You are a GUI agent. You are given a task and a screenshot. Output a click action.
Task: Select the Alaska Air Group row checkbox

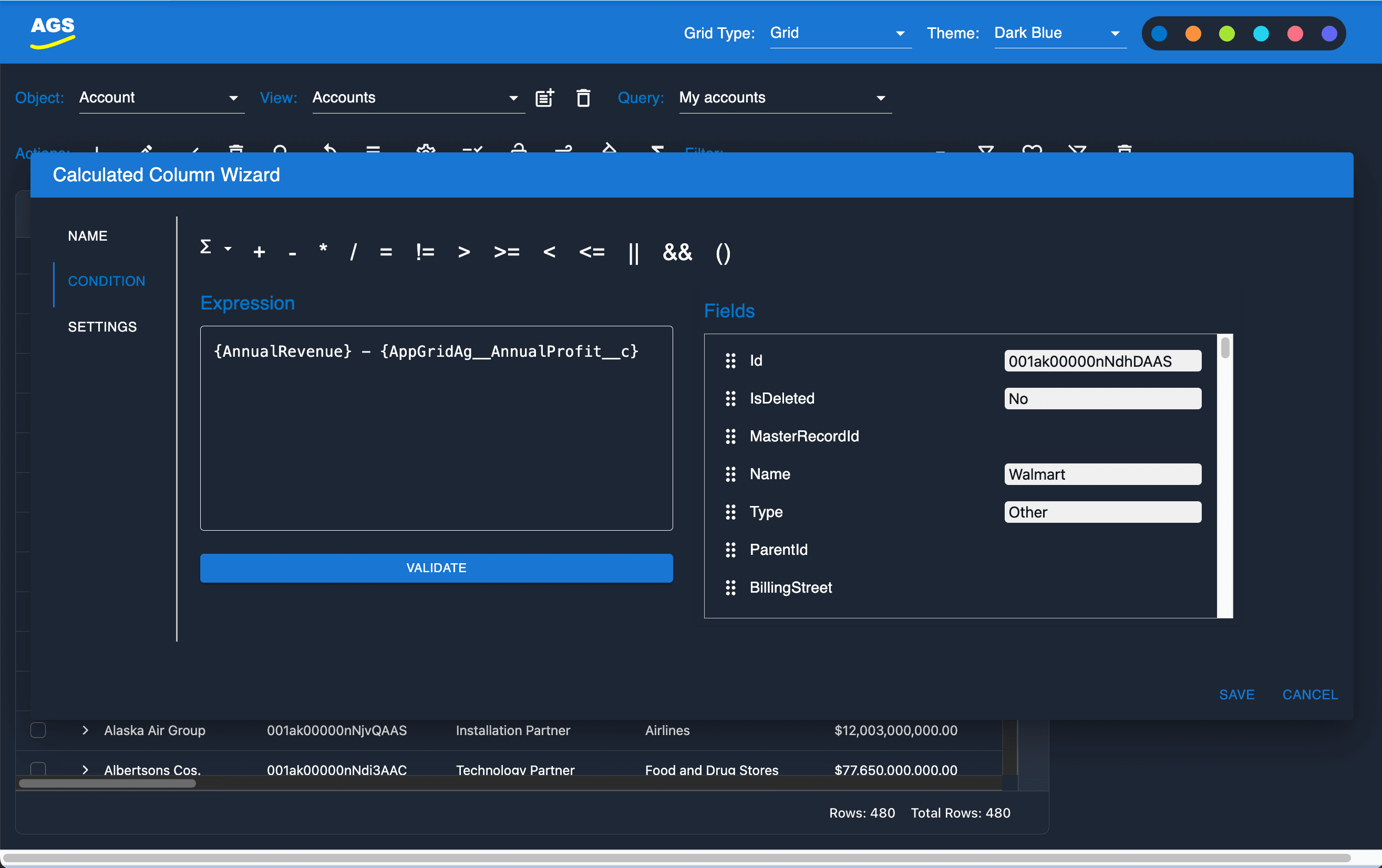(38, 730)
